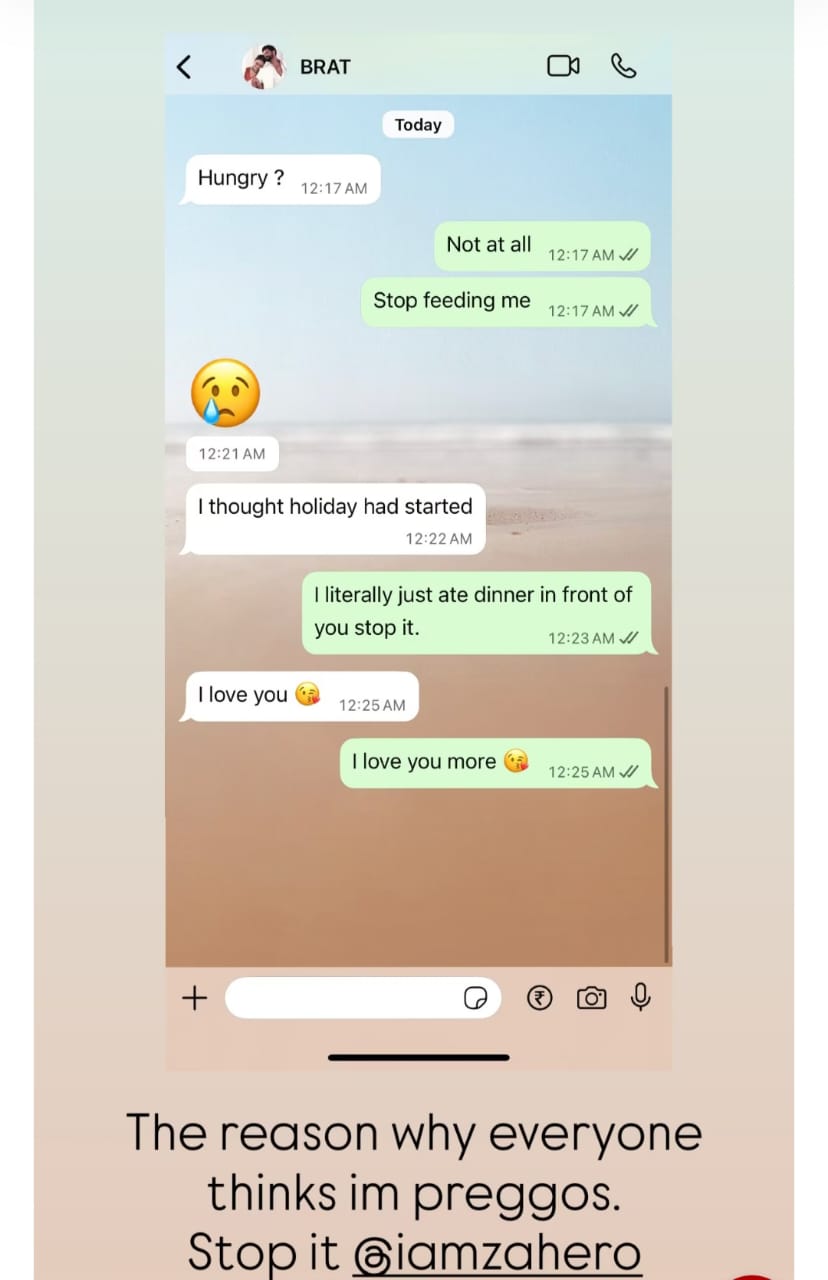Select "I thought holiday had started" message
This screenshot has height=1280, width=828.
[x=333, y=519]
